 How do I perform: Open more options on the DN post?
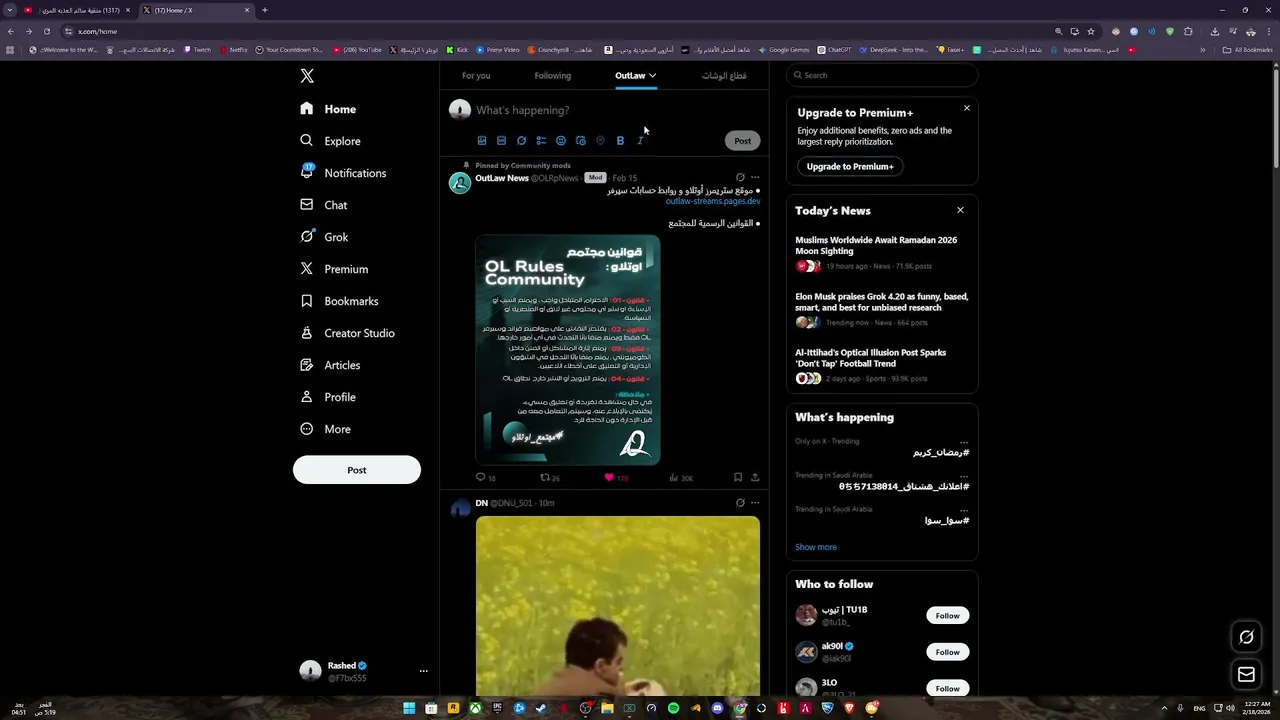coord(755,503)
